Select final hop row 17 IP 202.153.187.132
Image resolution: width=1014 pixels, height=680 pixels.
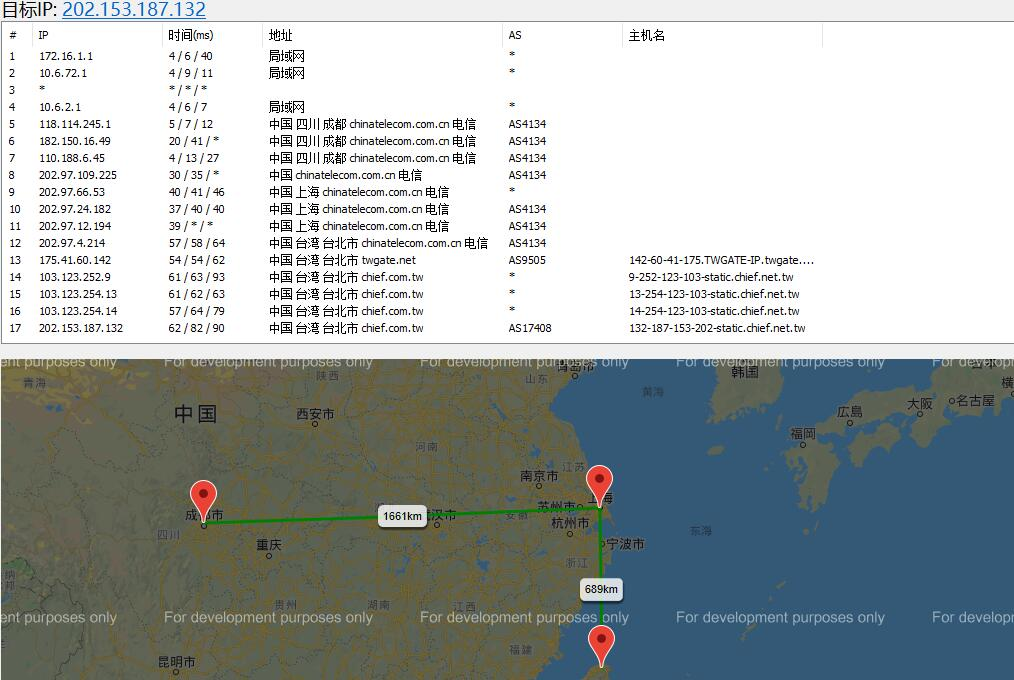tap(81, 328)
